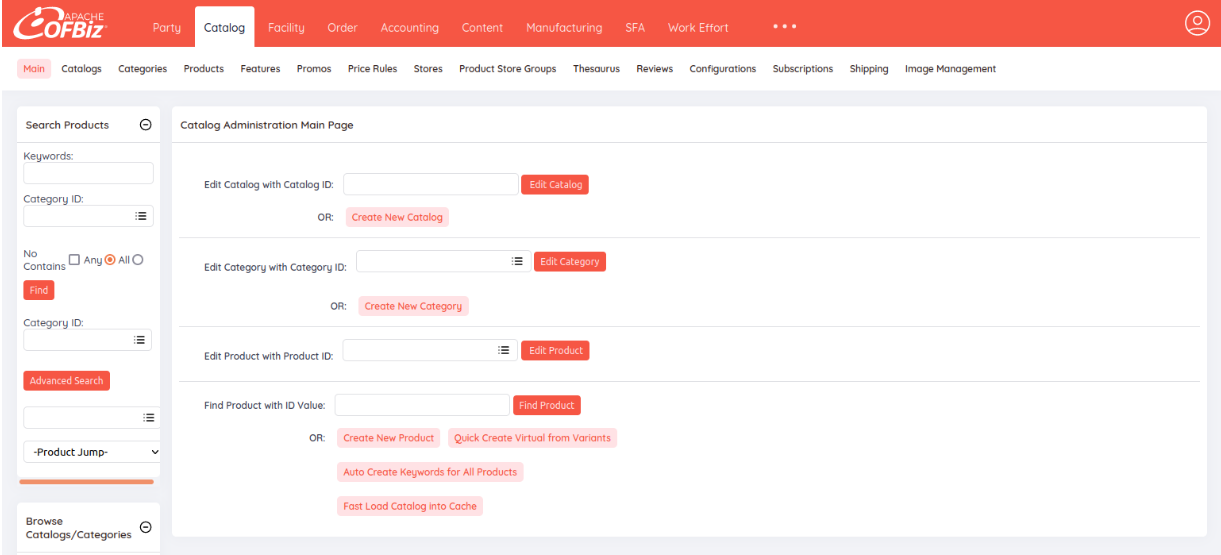1221x555 pixels.
Task: Switch to the Accounting application
Action: 409,28
